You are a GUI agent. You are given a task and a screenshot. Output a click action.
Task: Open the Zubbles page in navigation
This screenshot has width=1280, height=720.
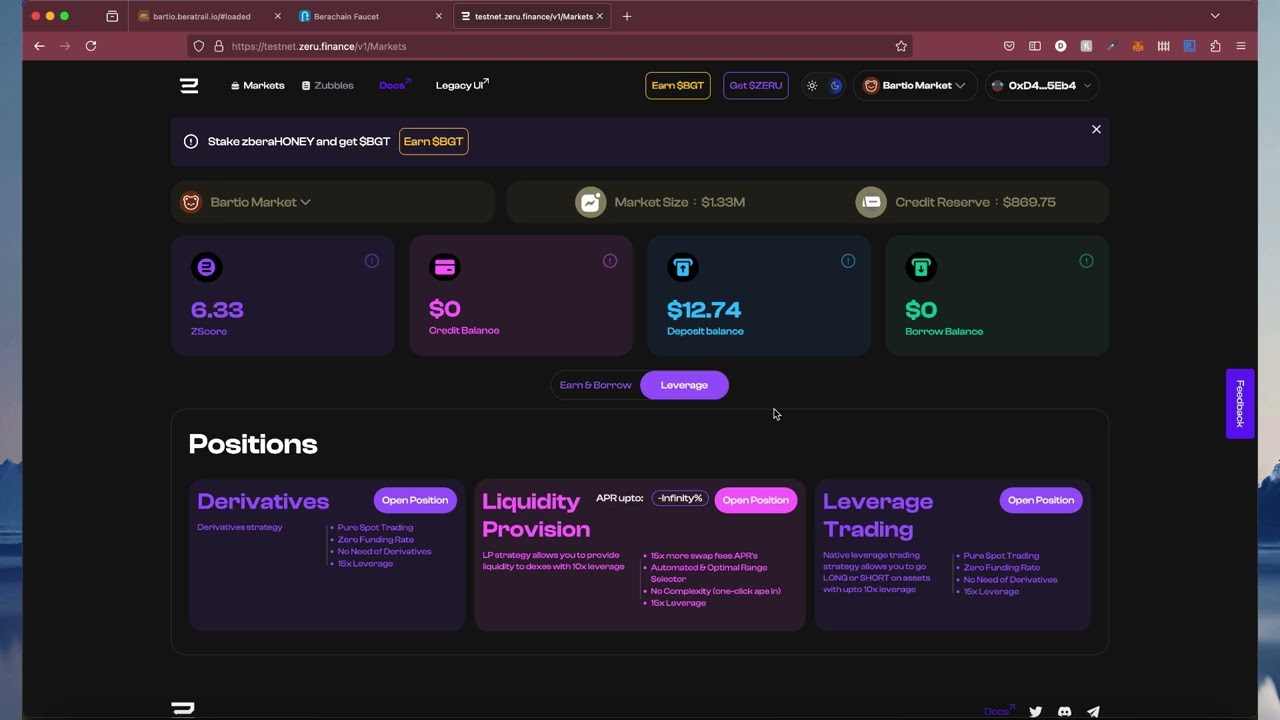tap(328, 86)
